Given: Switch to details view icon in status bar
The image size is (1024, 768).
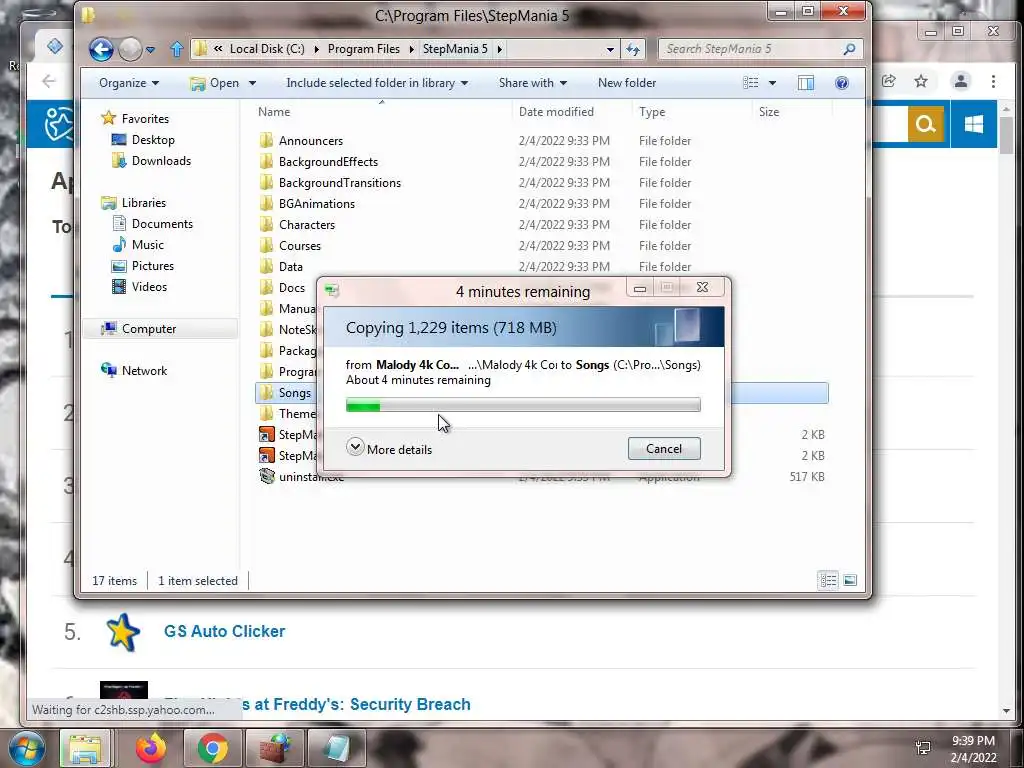Looking at the screenshot, I should [828, 580].
